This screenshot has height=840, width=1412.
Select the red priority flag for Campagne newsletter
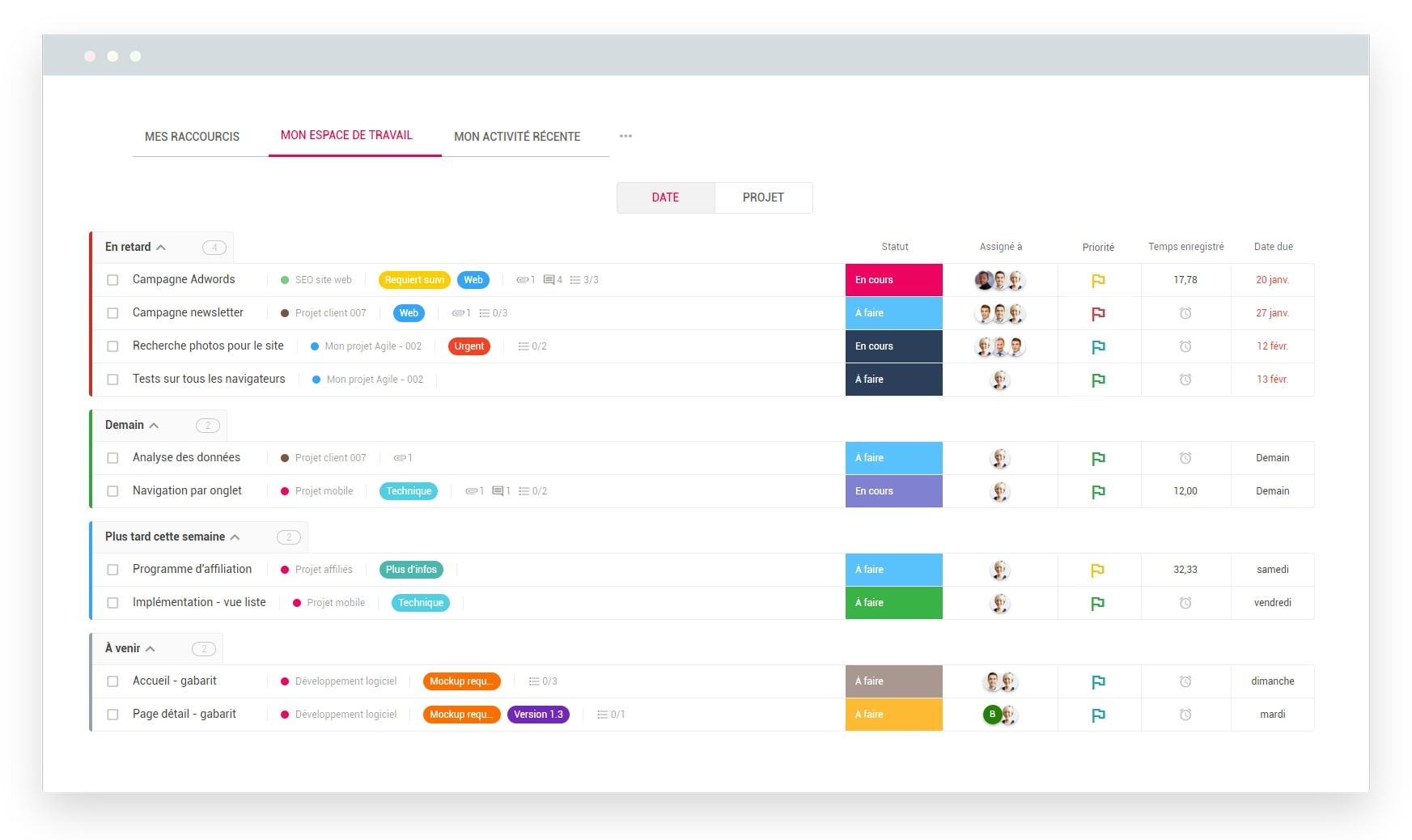pyautogui.click(x=1099, y=313)
